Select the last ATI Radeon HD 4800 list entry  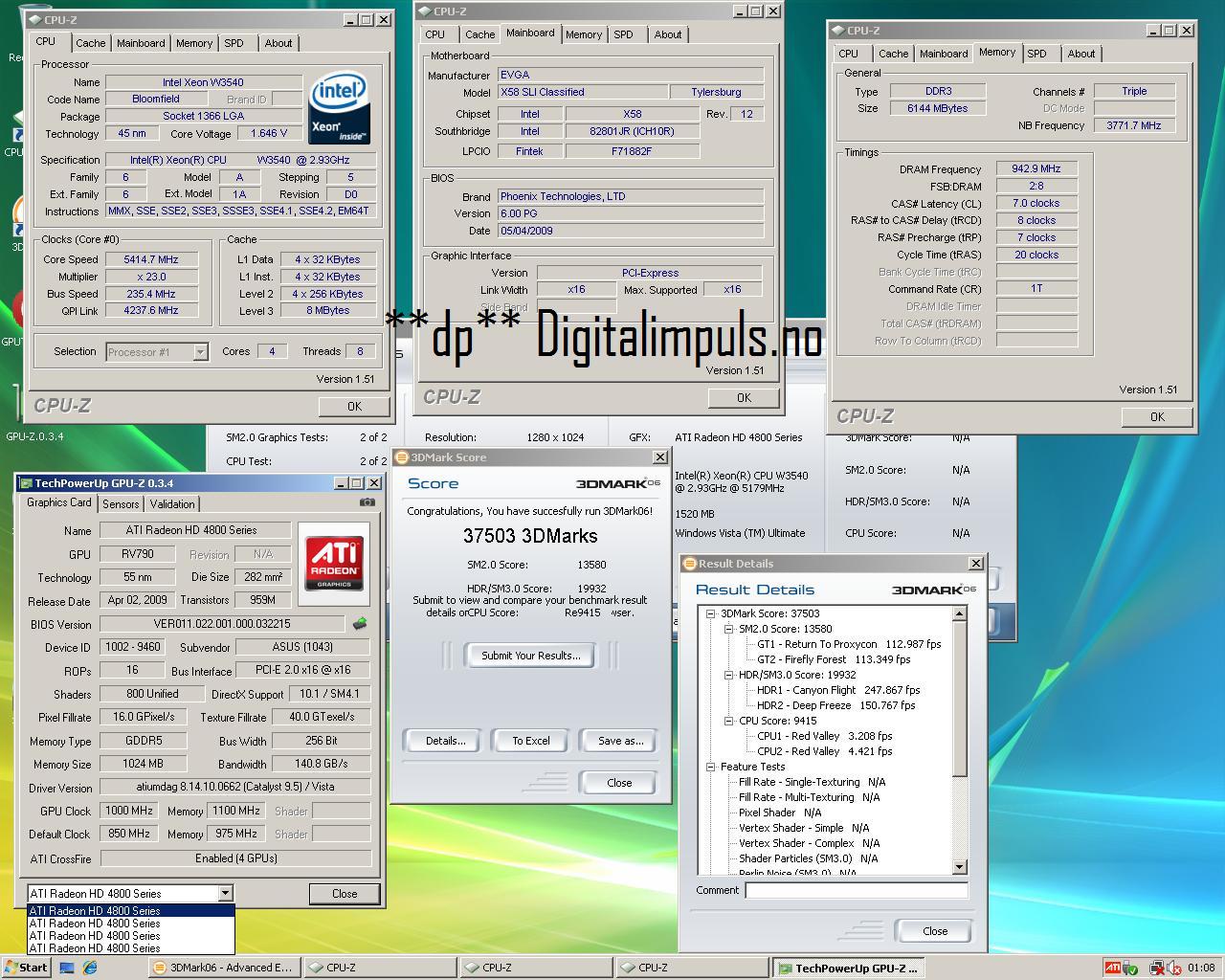(130, 948)
